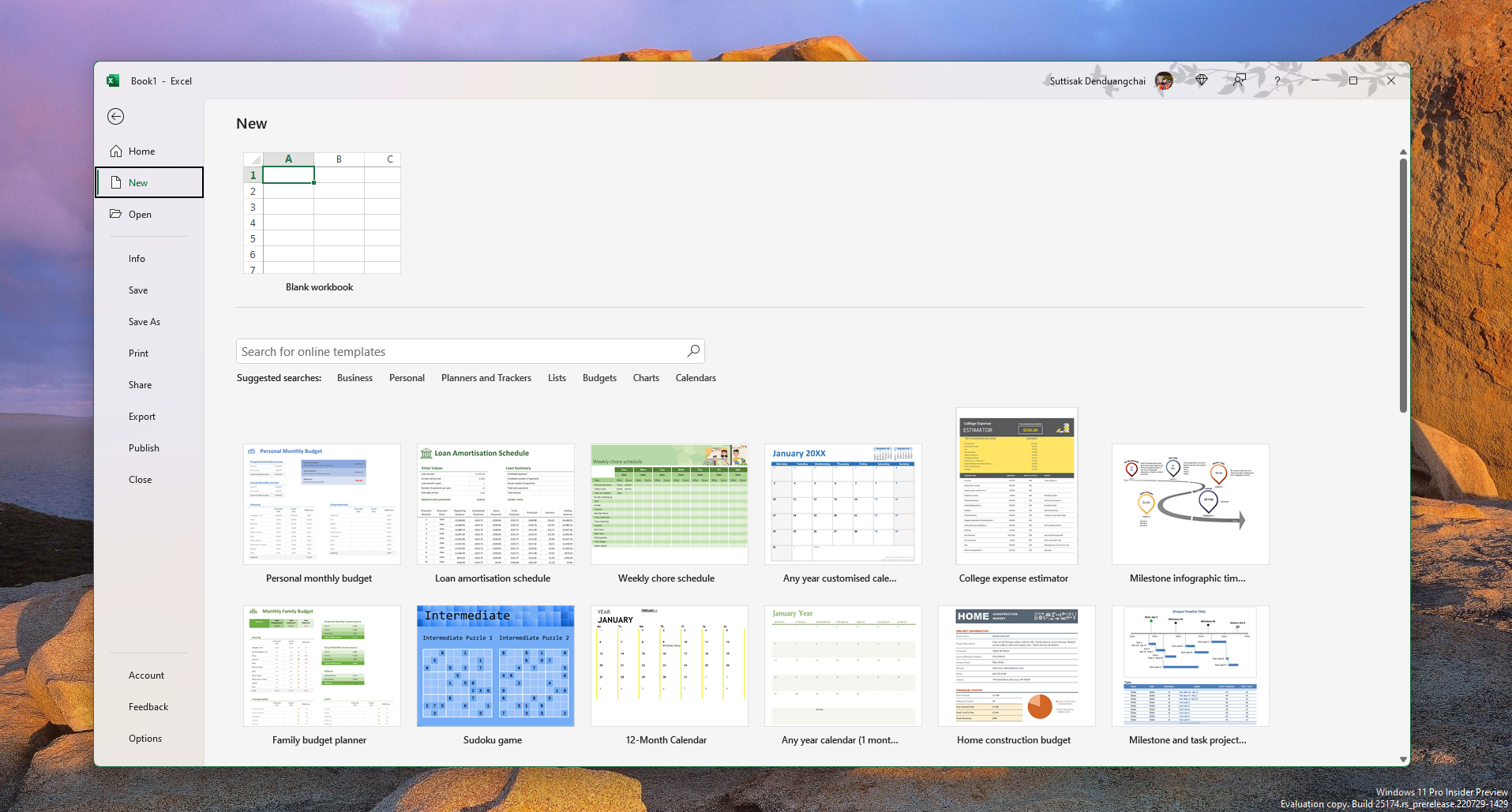The width and height of the screenshot is (1512, 812).
Task: Open the Export page
Action: 142,417
